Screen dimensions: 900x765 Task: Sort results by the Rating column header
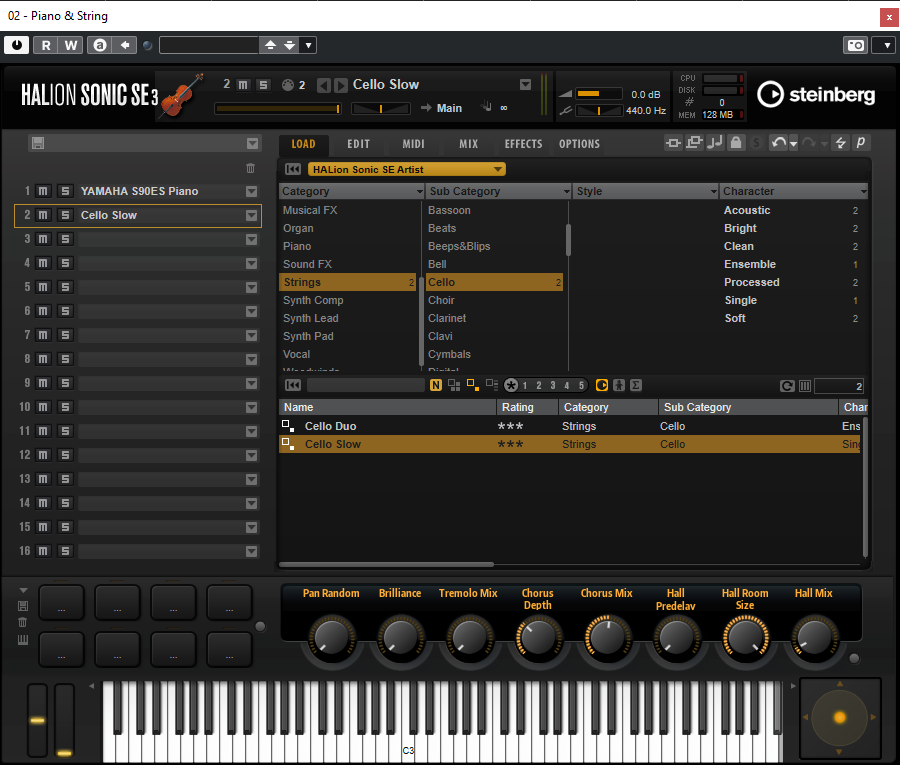click(526, 407)
